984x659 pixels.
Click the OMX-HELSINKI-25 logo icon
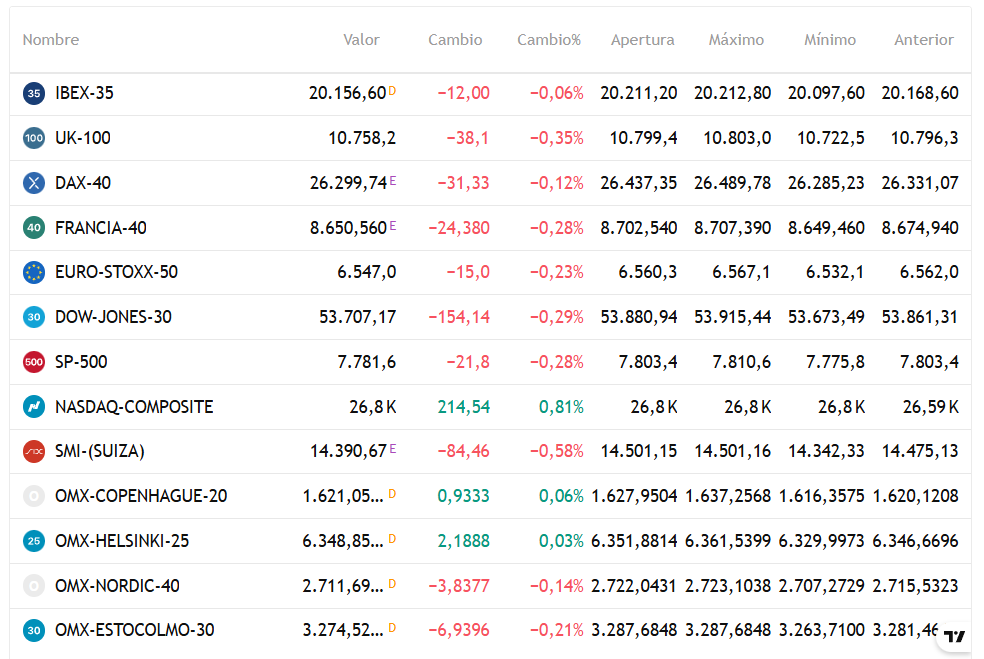[34, 541]
